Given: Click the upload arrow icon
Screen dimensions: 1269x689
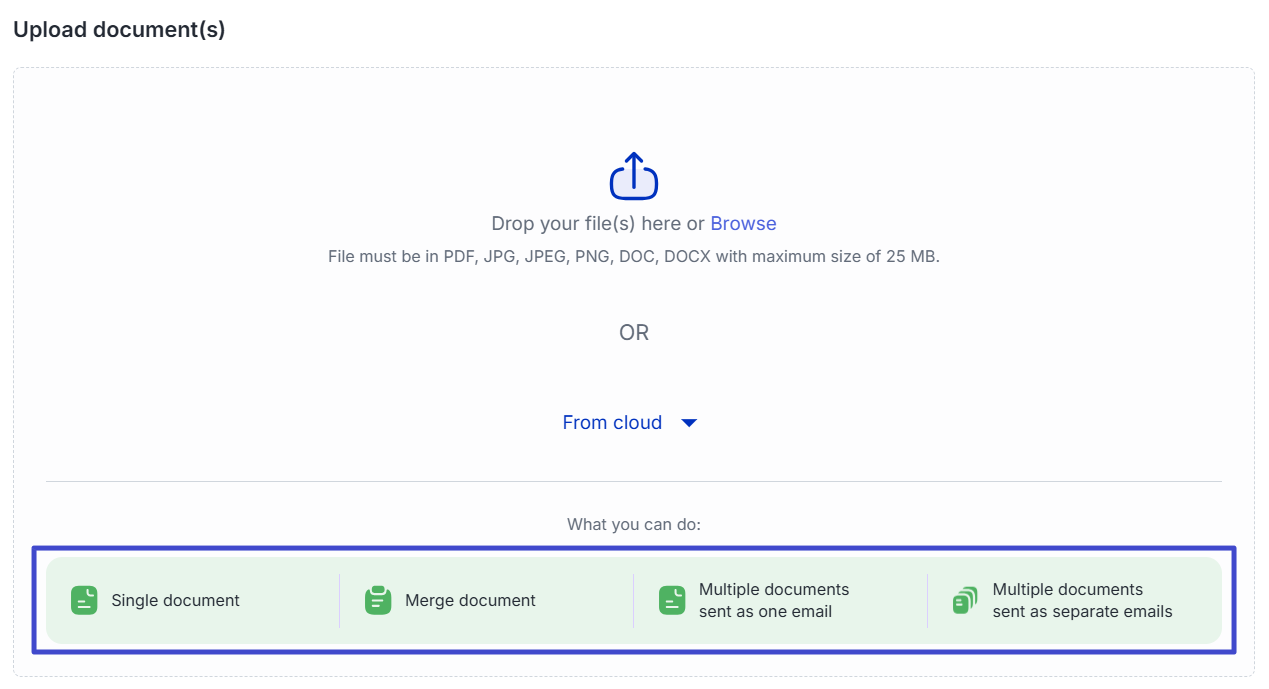Looking at the screenshot, I should (x=634, y=177).
